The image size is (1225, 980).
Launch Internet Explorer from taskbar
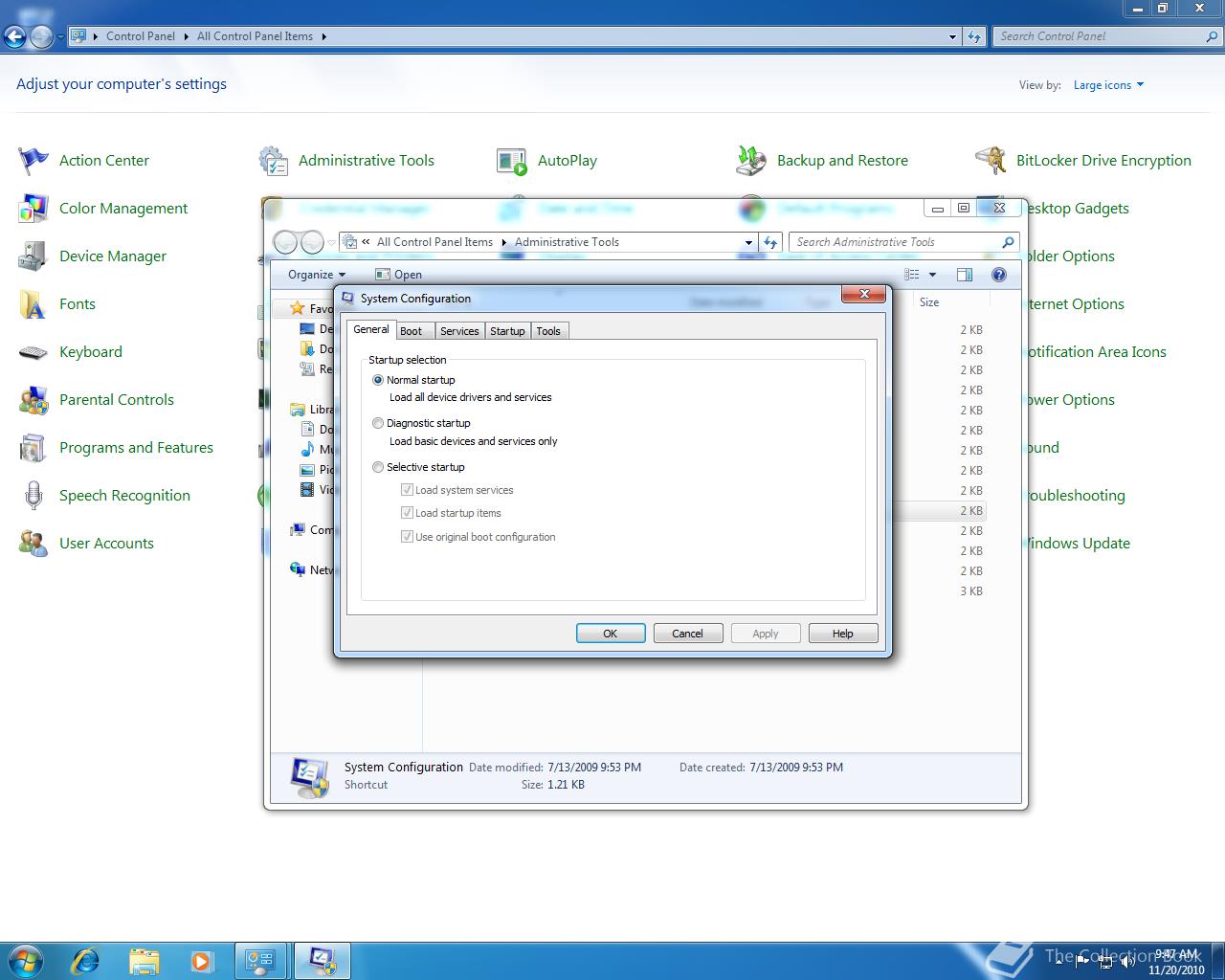pos(85,960)
